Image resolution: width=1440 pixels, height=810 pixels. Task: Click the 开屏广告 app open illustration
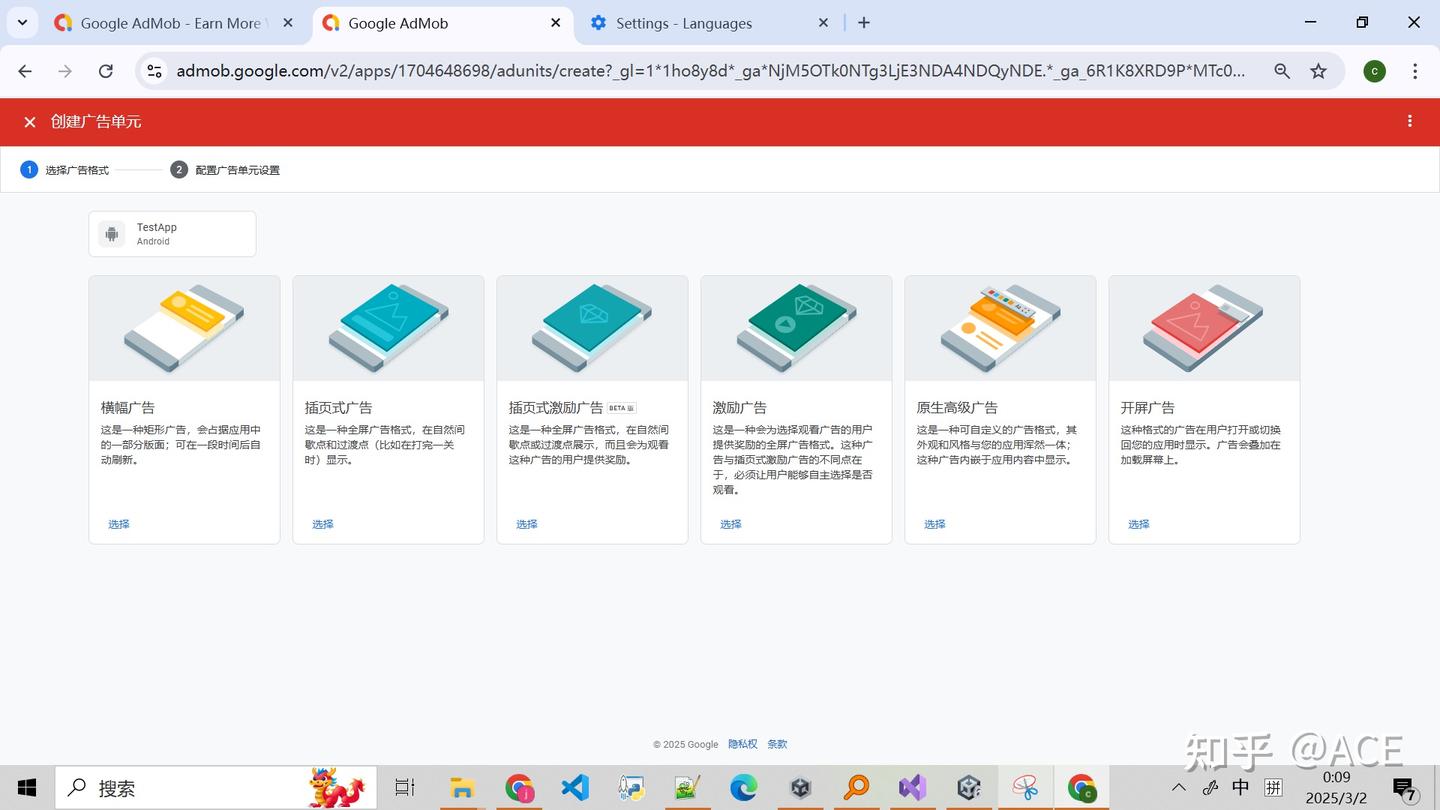1204,328
